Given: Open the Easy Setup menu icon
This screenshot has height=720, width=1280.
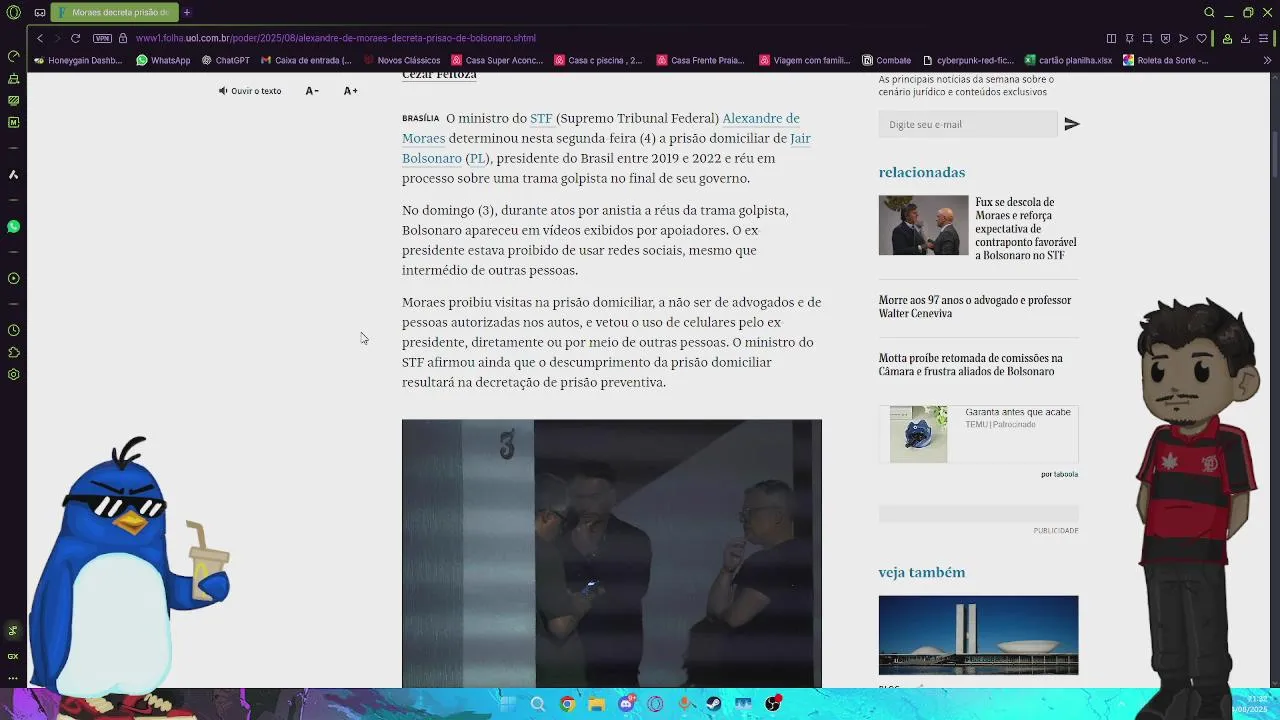Looking at the screenshot, I should [x=1264, y=38].
